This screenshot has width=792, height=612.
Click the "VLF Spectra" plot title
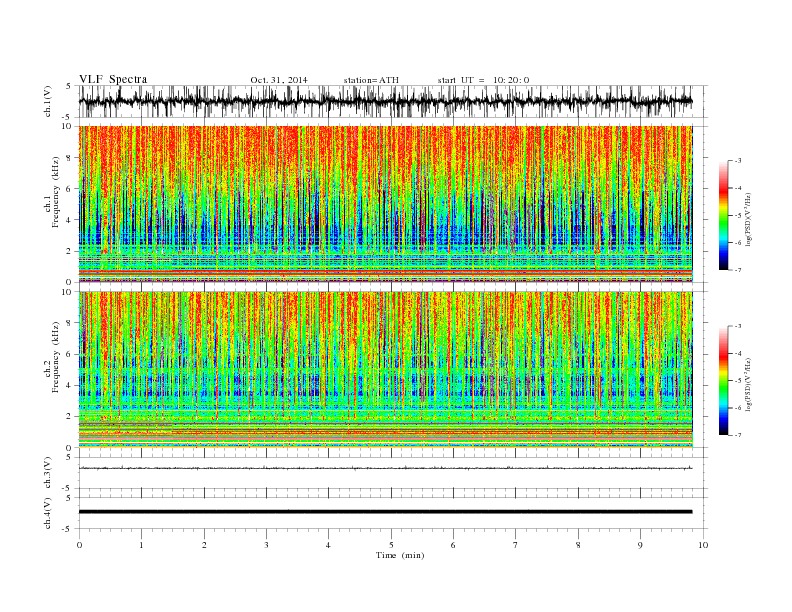(113, 79)
